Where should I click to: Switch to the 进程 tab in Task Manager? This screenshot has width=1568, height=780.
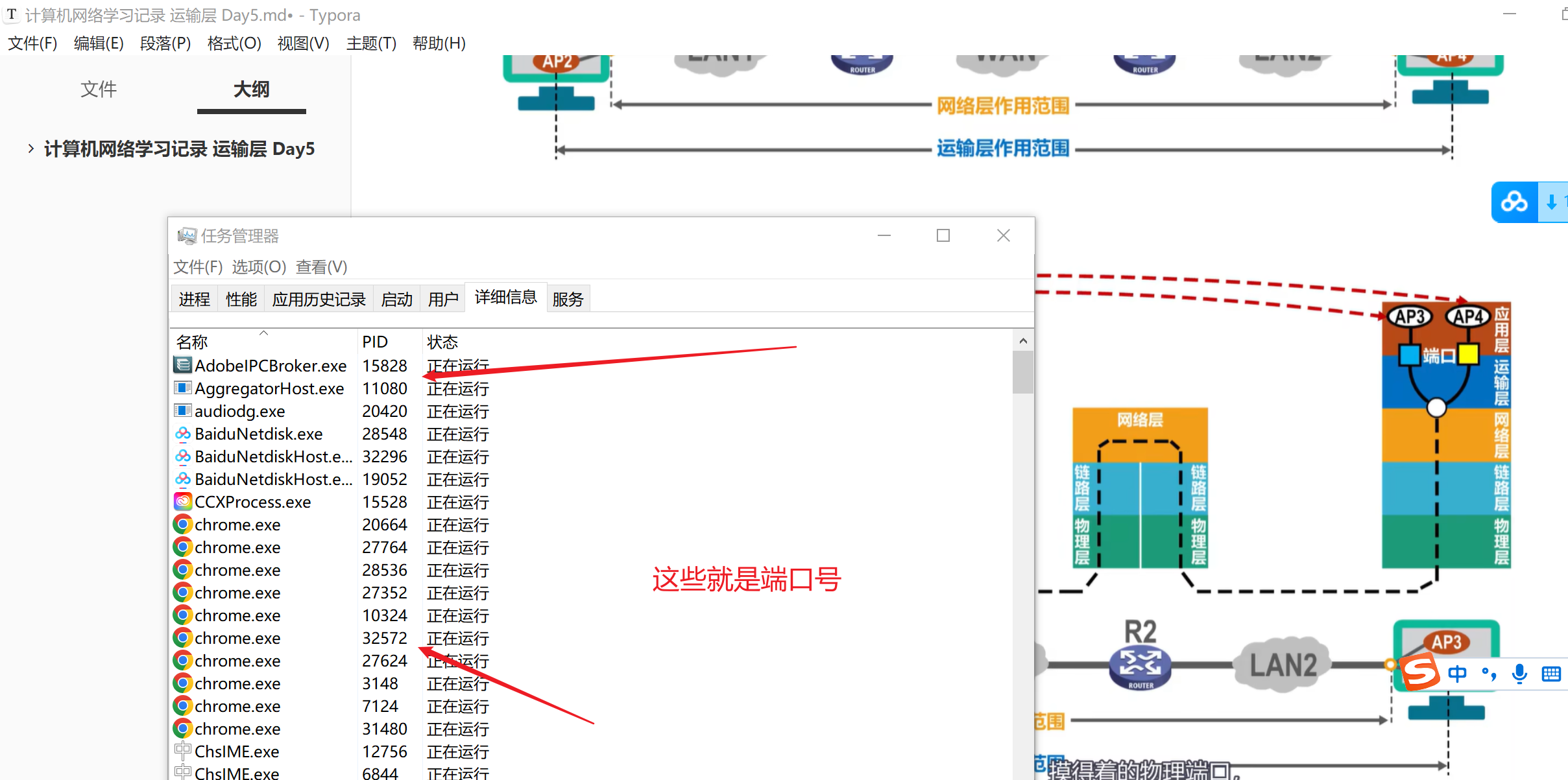coord(195,299)
